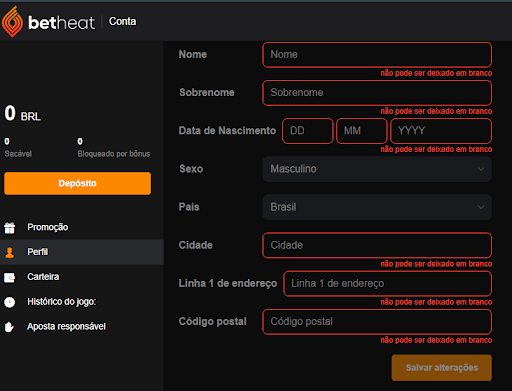This screenshot has height=391, width=512.
Task: Click the betheat flame logo
Action: tap(12, 22)
